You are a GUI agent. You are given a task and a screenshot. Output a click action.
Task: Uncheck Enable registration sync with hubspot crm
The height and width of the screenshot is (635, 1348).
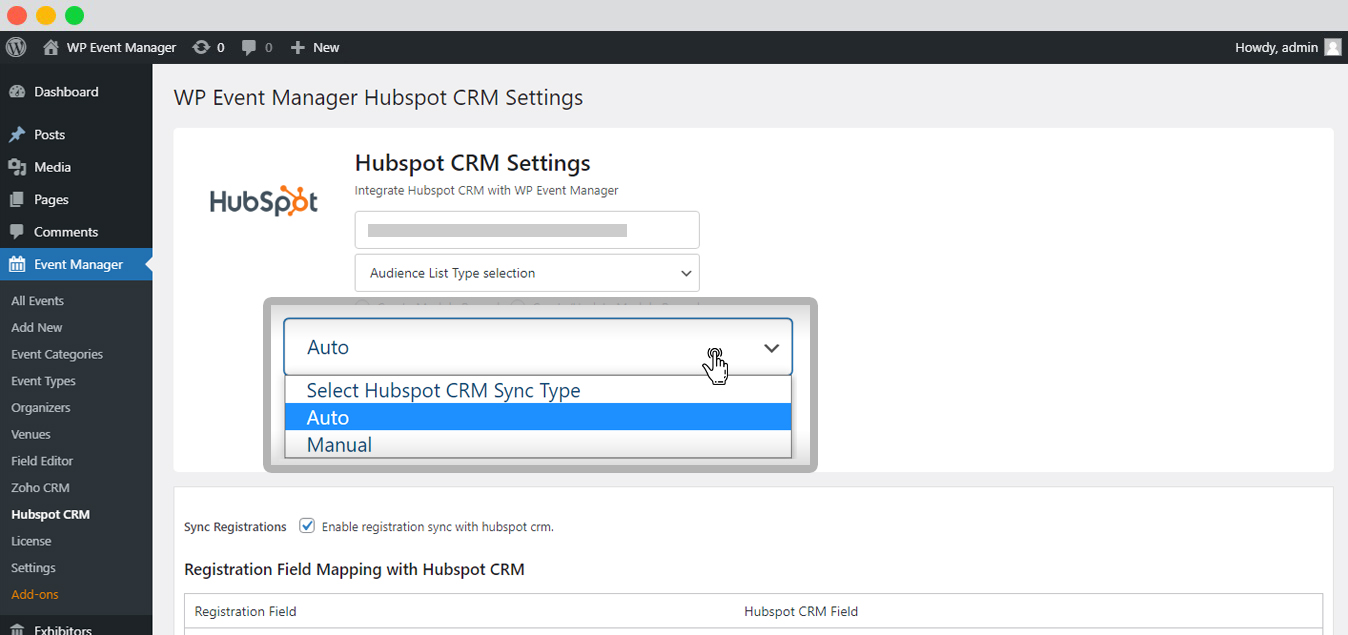[x=307, y=526]
